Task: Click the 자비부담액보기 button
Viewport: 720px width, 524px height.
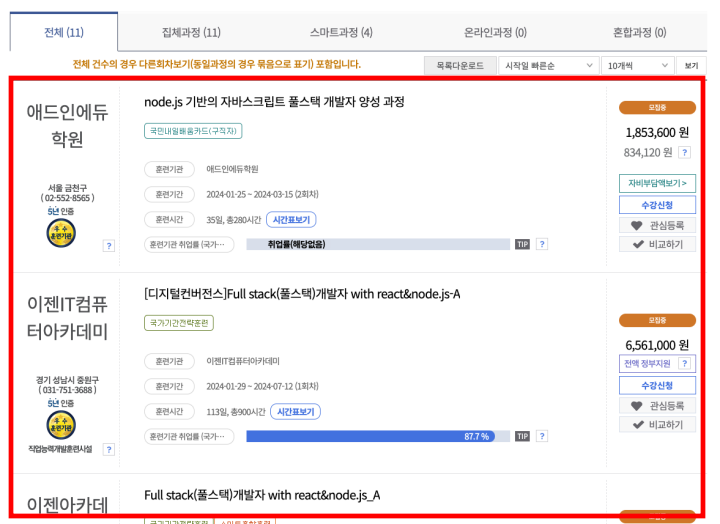Action: click(x=657, y=183)
